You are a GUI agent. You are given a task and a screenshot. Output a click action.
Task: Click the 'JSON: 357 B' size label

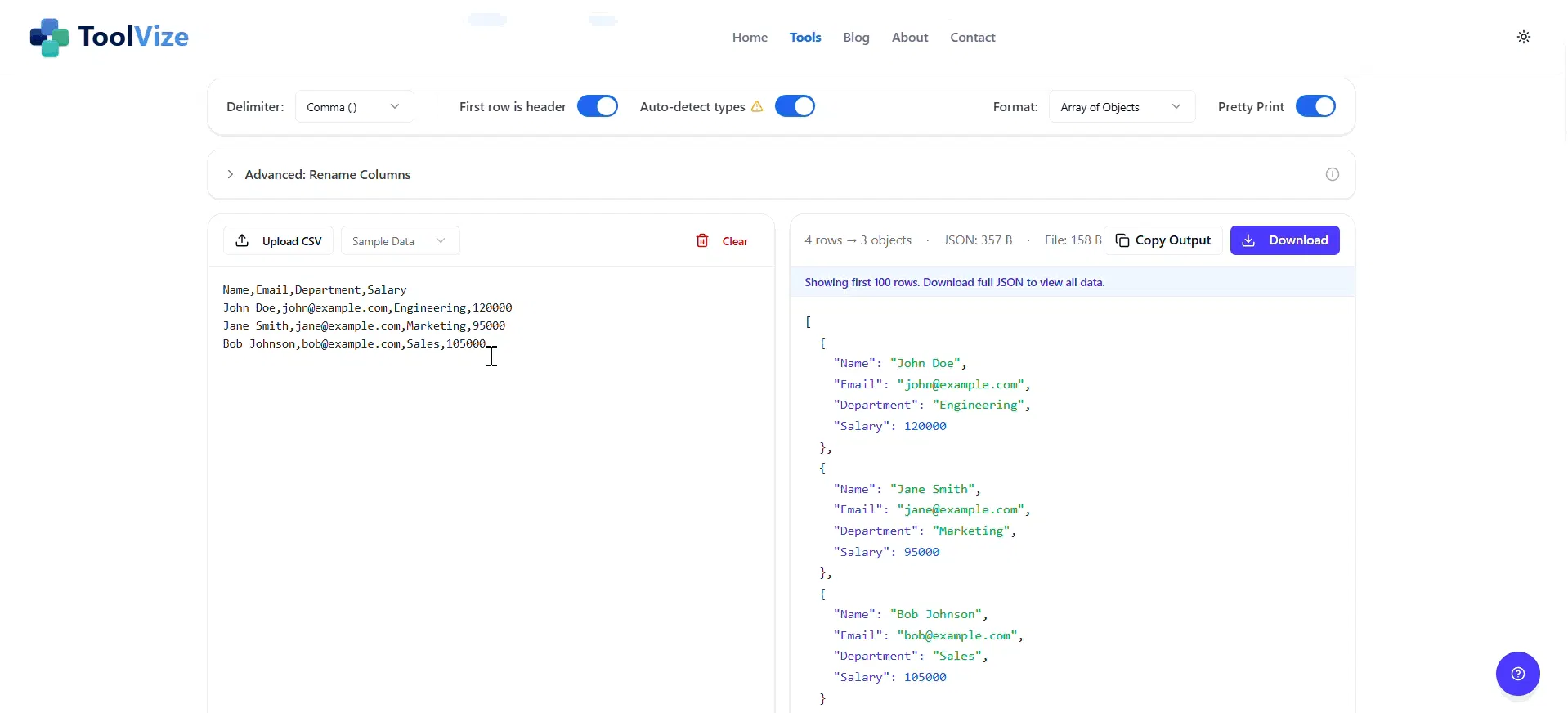click(x=978, y=240)
